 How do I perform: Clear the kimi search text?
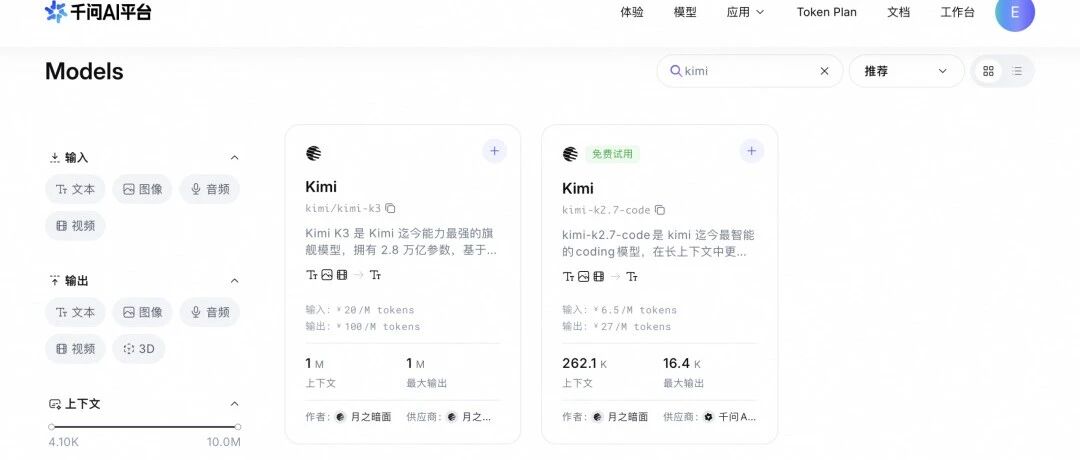[824, 71]
